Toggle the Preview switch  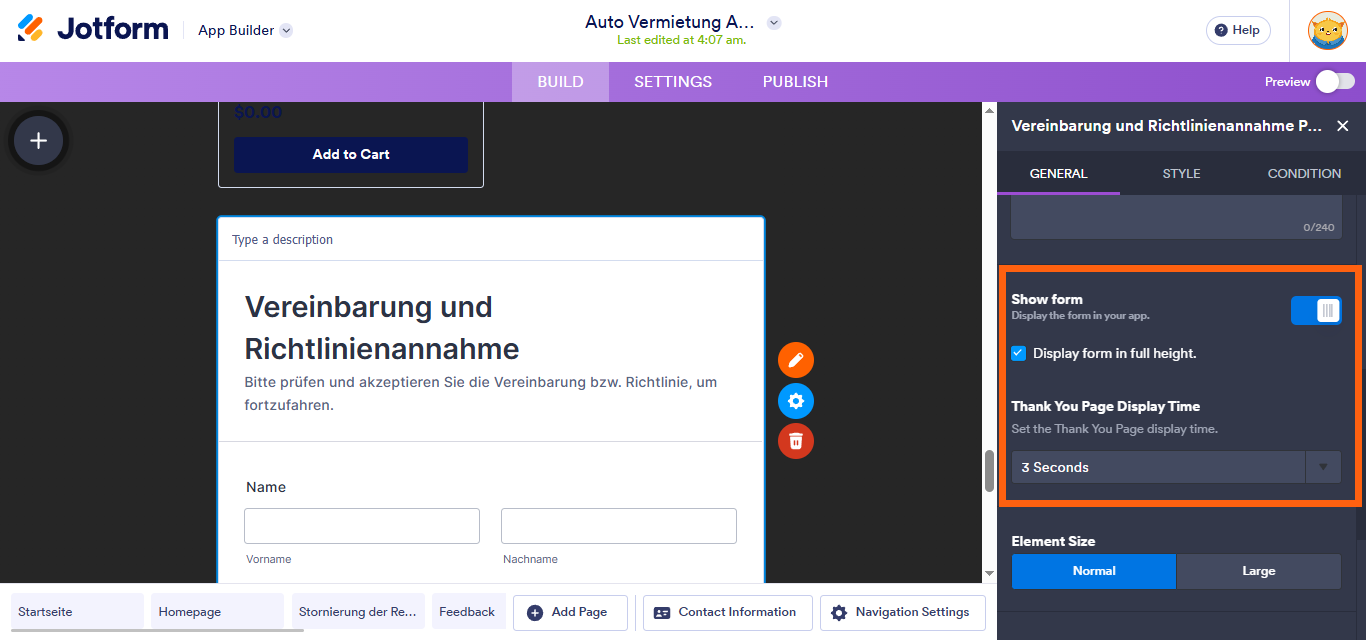click(1337, 81)
